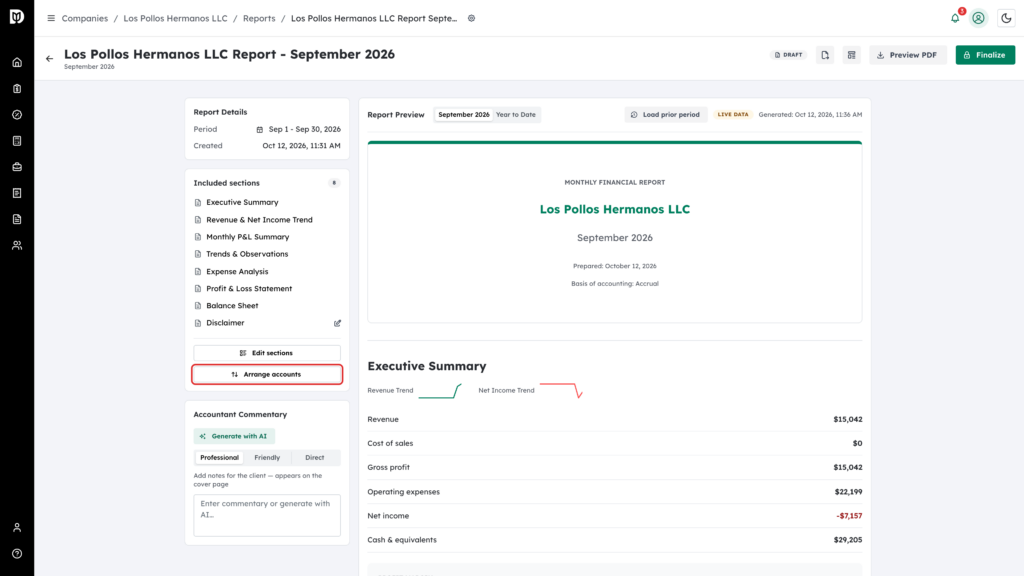Image resolution: width=1024 pixels, height=576 pixels.
Task: Open the profile icon at sidebar bottom
Action: tap(17, 528)
